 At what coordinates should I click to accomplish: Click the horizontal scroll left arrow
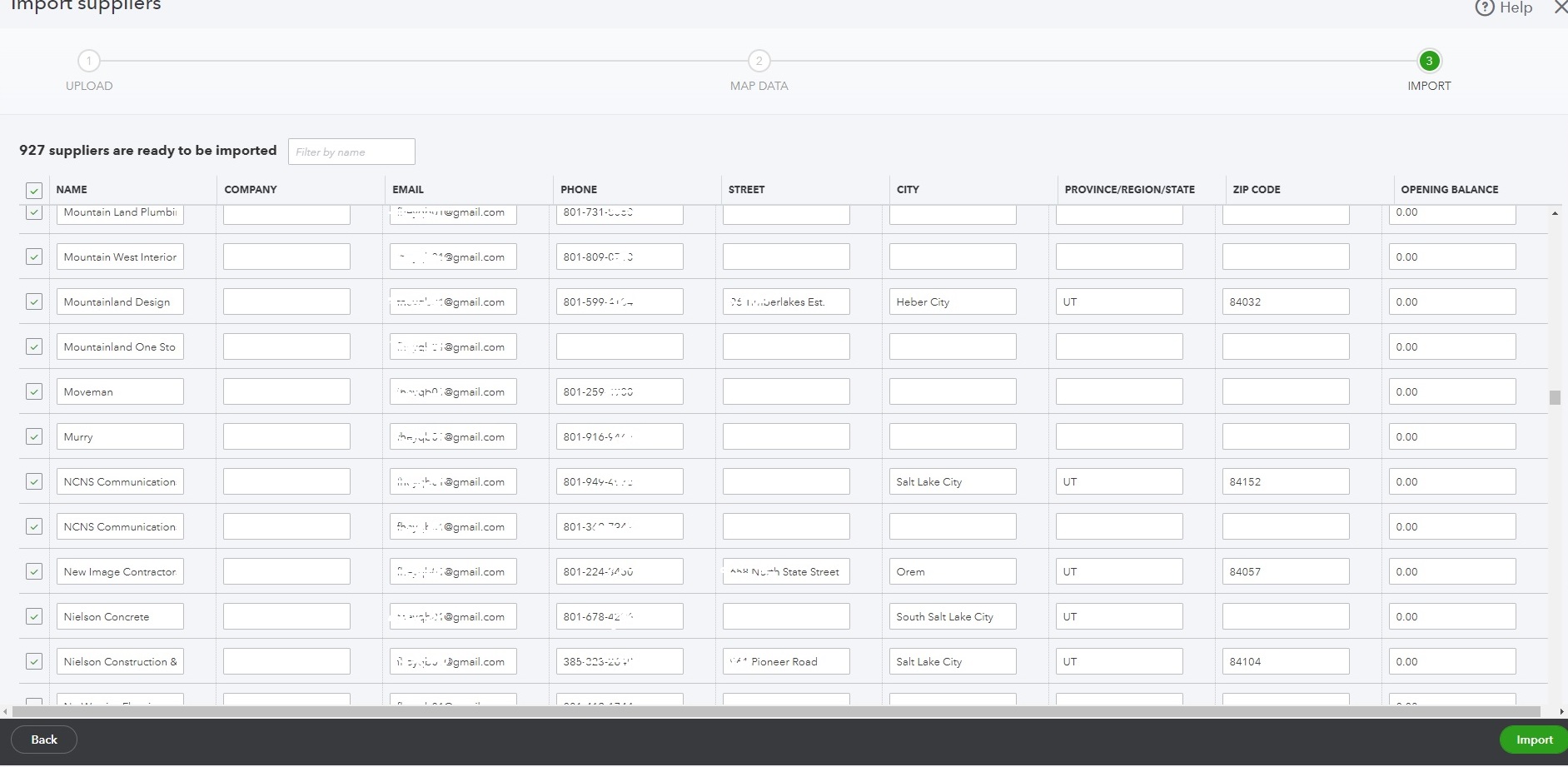click(6, 712)
